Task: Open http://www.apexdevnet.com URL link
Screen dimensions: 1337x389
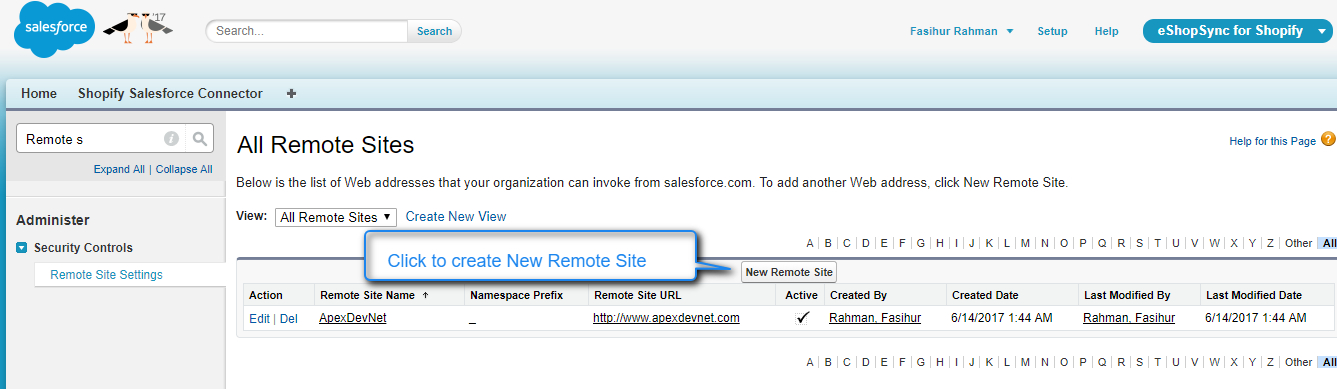Action: tap(666, 318)
